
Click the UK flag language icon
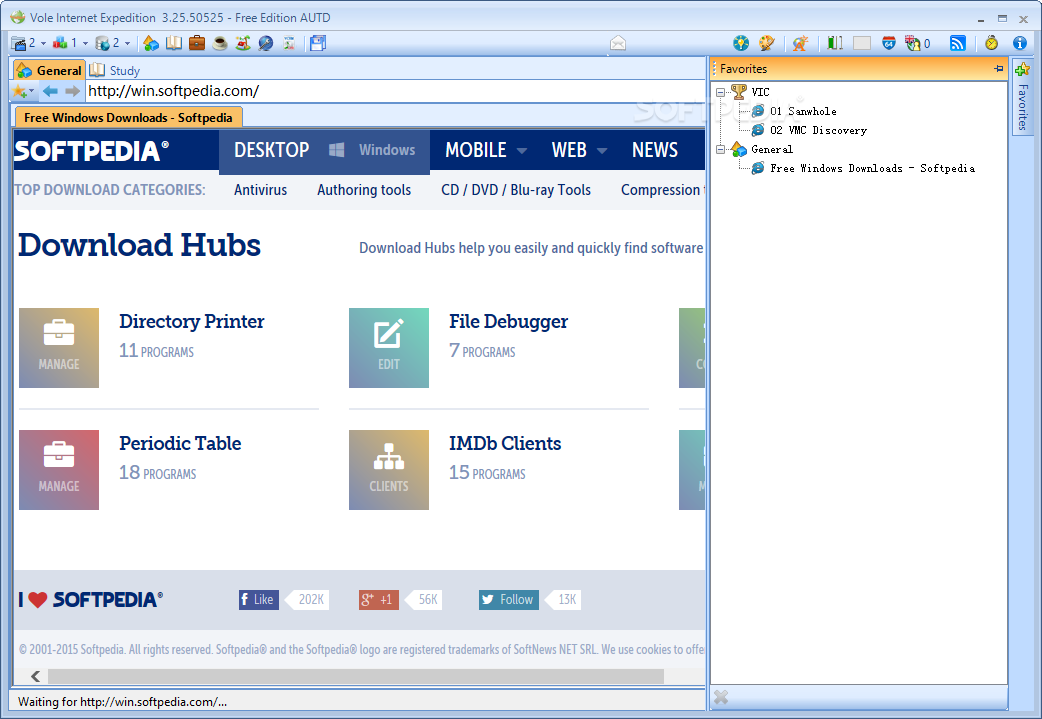click(912, 43)
